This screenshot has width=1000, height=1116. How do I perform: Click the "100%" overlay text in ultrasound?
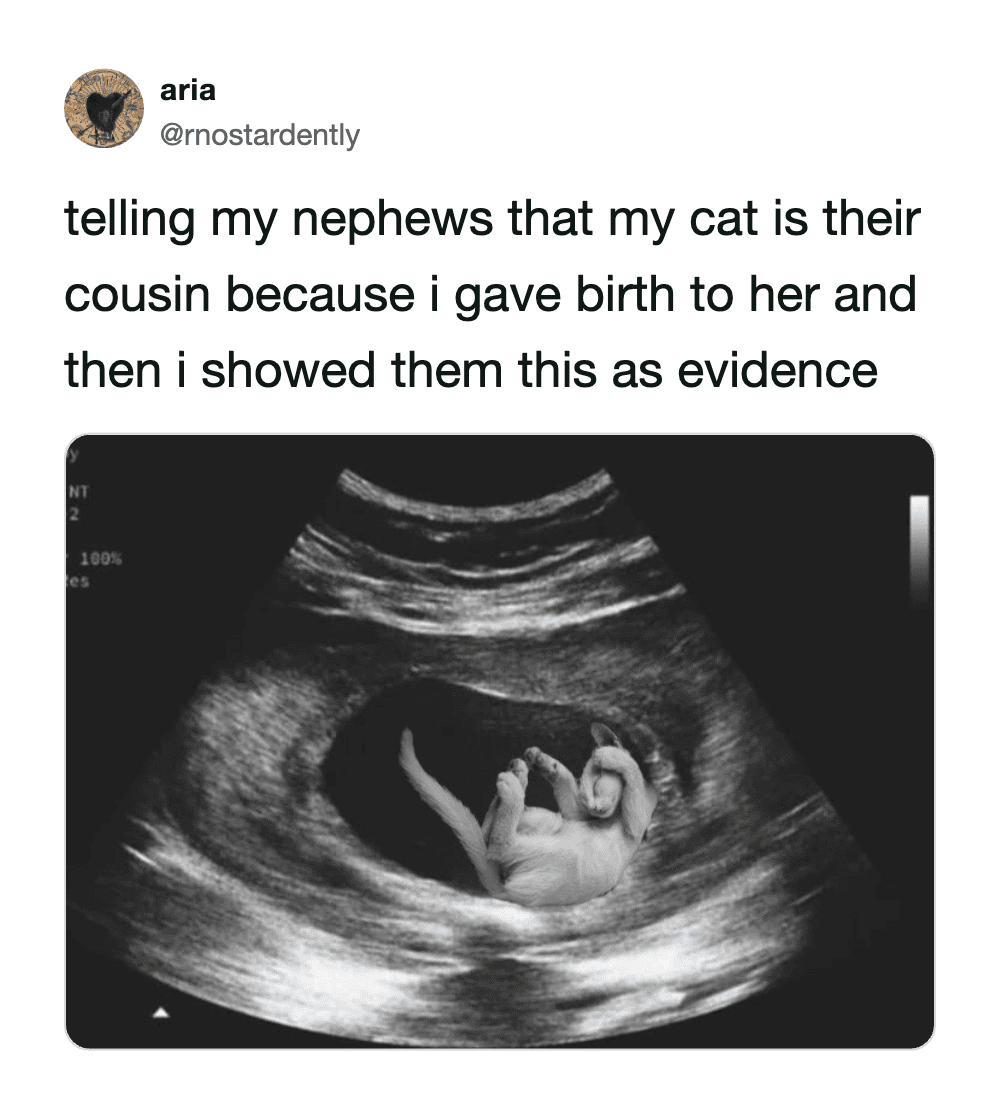(101, 559)
